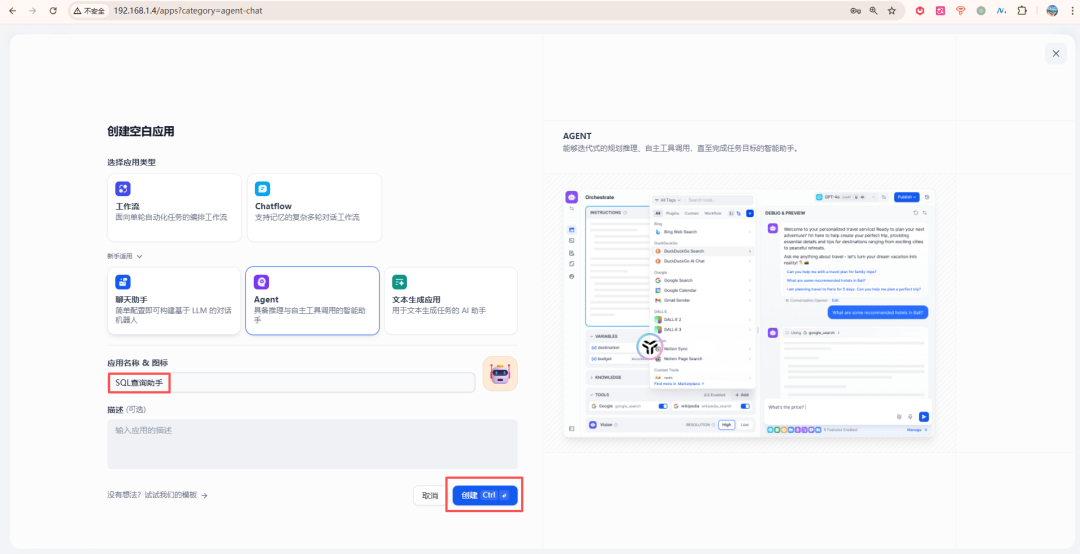
Task: Open the password manager key icon
Action: 855,11
